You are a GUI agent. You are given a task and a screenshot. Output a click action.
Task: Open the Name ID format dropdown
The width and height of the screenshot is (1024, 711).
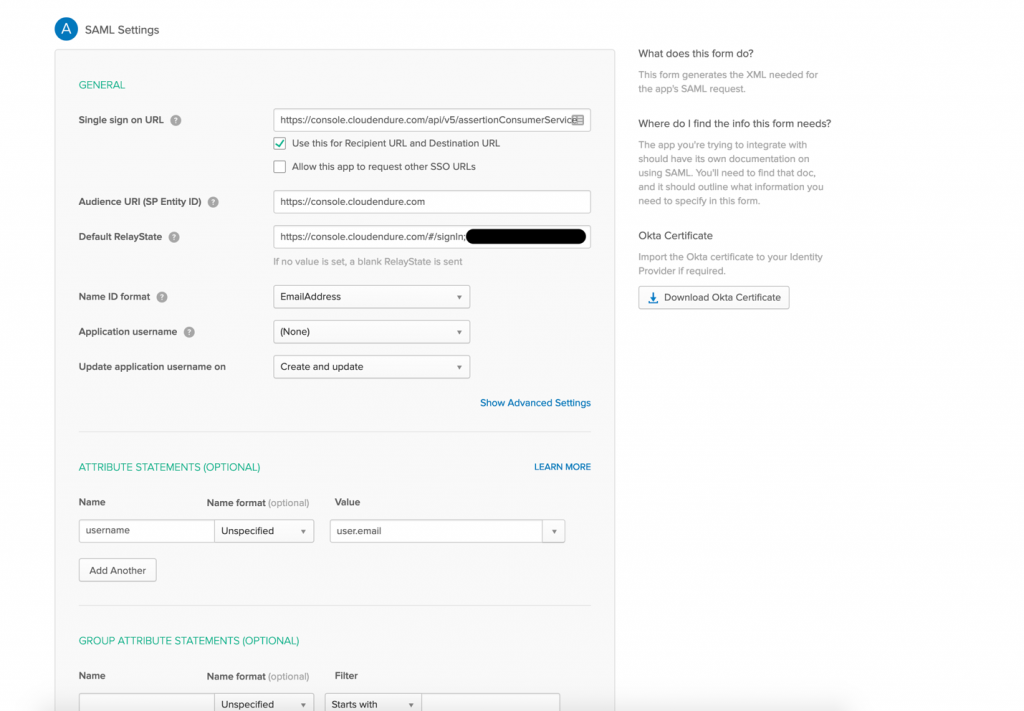click(x=371, y=296)
